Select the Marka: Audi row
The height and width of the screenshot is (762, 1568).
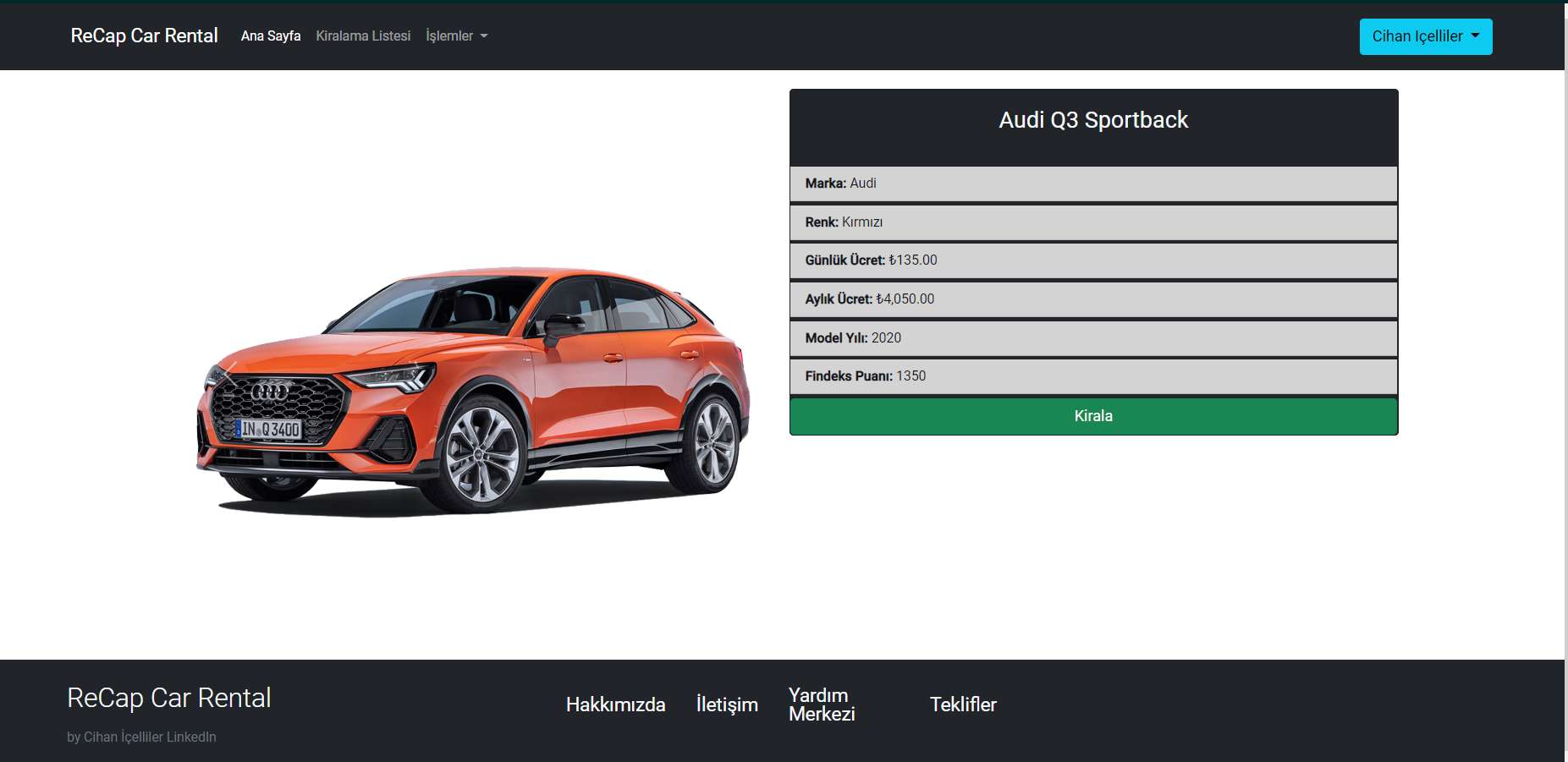[x=1093, y=184]
